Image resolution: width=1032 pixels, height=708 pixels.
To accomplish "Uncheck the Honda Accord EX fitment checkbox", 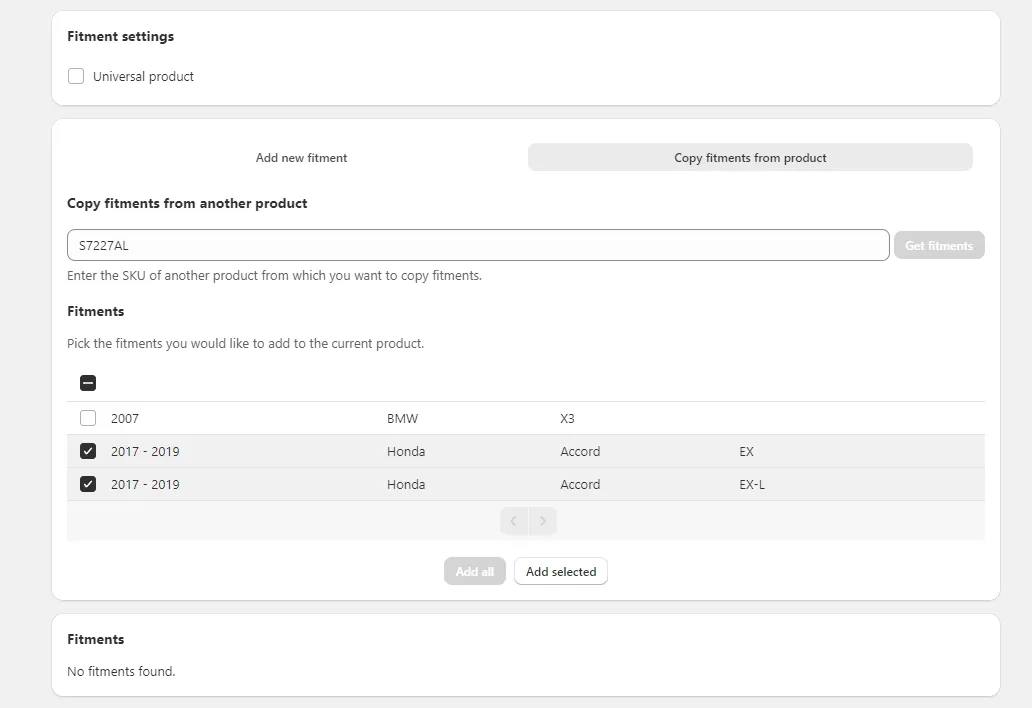I will pyautogui.click(x=88, y=451).
